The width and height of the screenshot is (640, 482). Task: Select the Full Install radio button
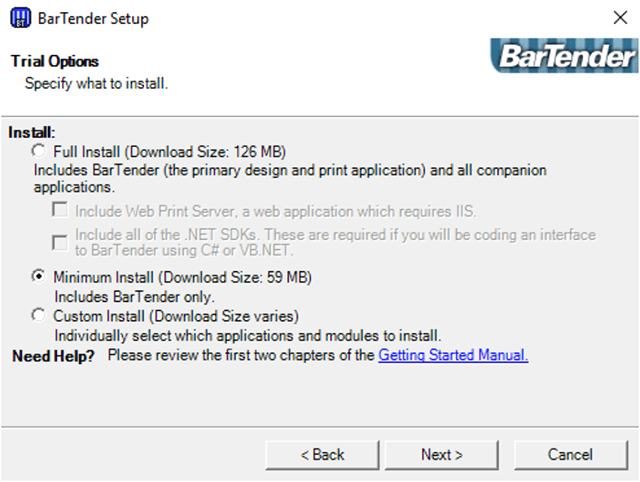tap(38, 151)
